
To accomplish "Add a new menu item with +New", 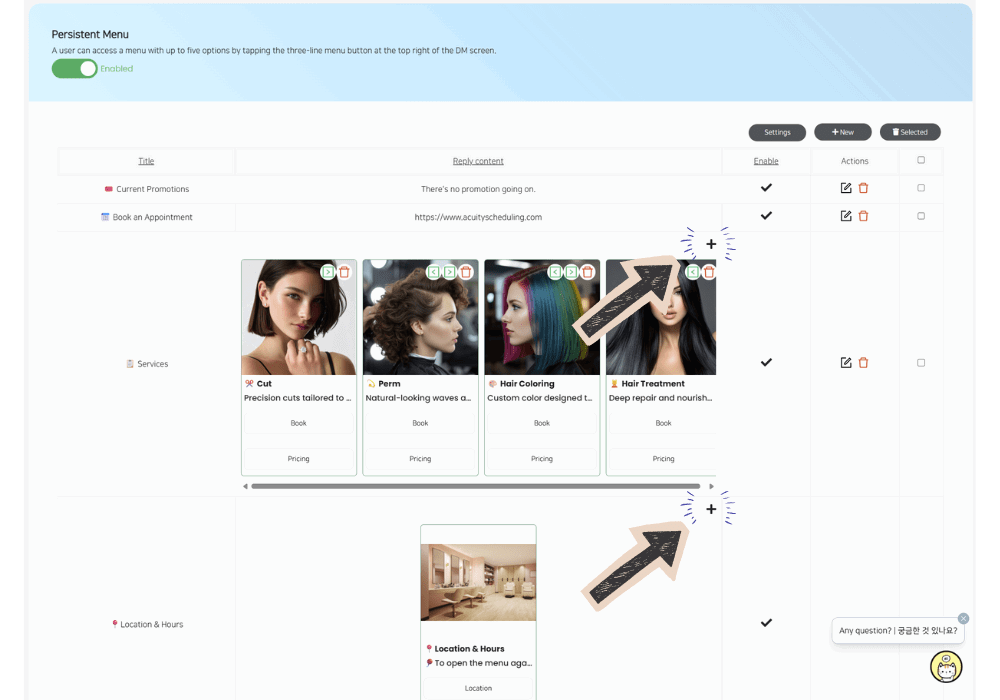I will point(842,132).
